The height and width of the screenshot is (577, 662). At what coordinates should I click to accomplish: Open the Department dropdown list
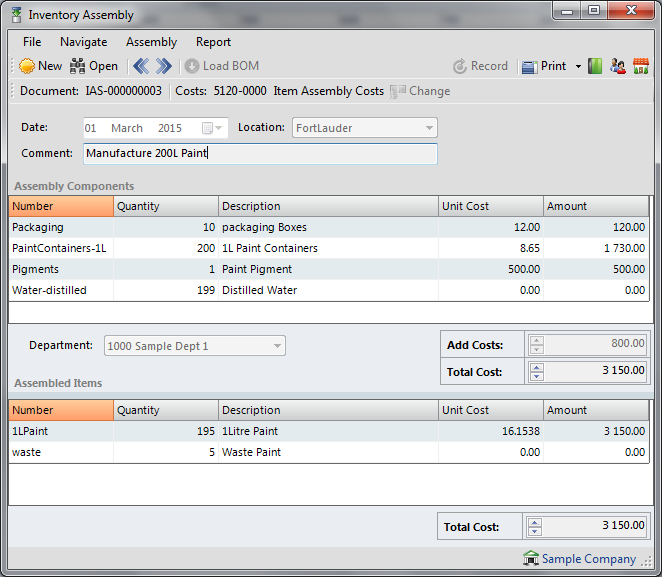click(277, 346)
